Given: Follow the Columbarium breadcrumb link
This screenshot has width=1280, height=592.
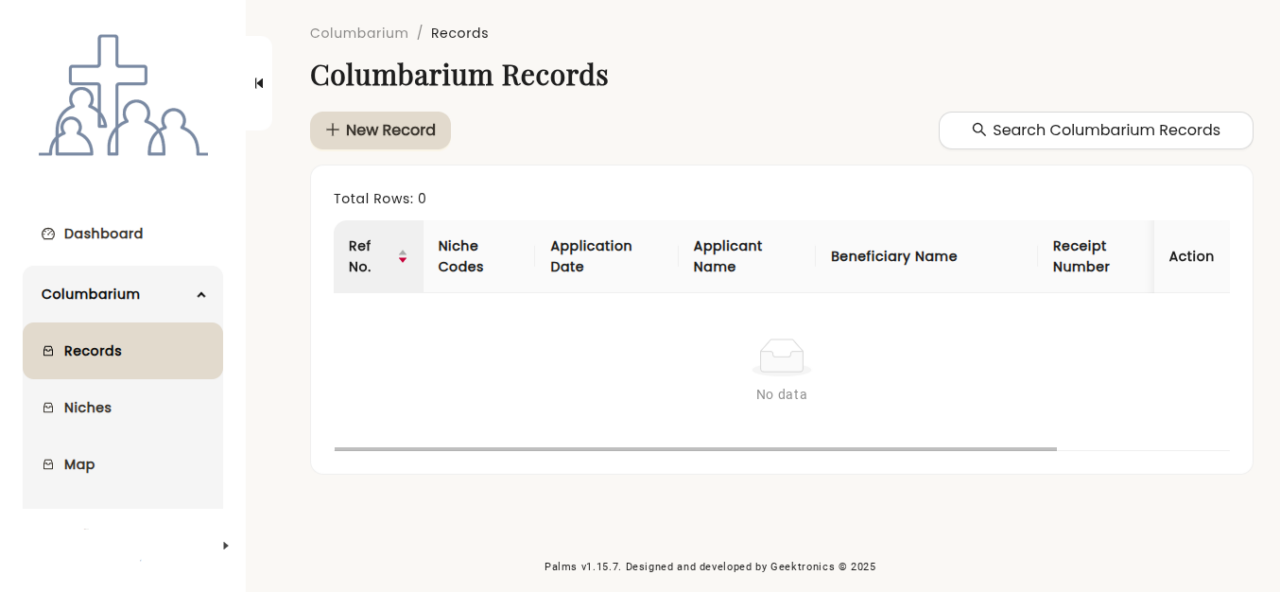Looking at the screenshot, I should [x=359, y=33].
